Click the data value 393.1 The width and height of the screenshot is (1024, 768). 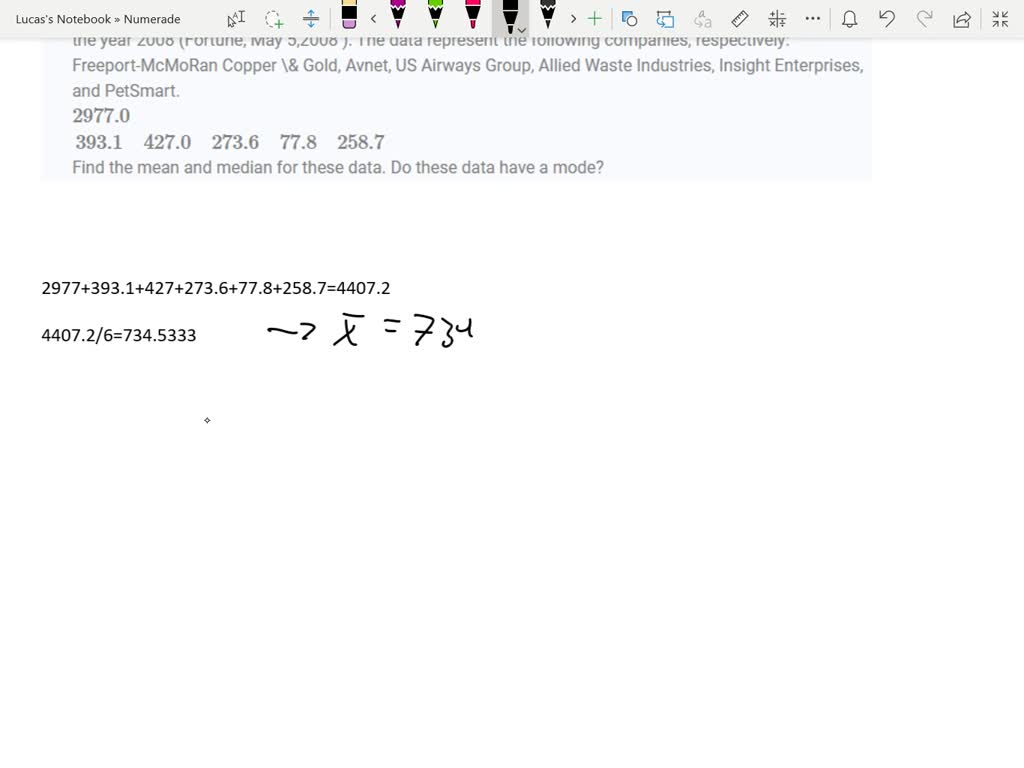point(99,142)
